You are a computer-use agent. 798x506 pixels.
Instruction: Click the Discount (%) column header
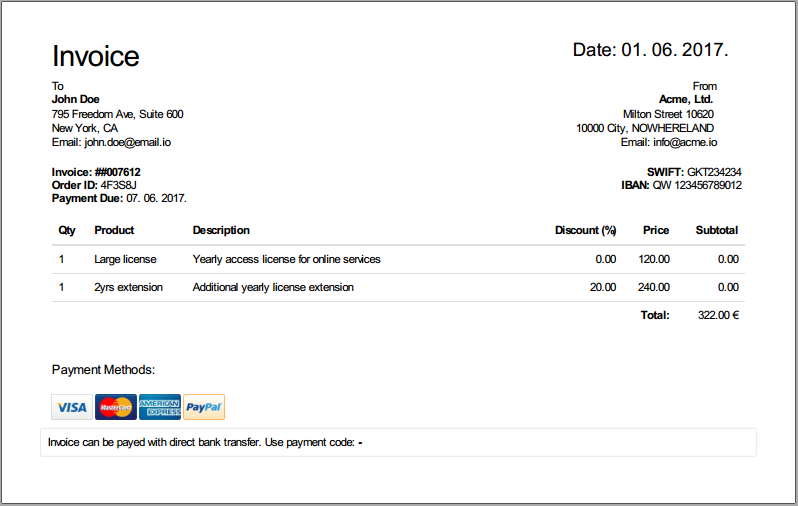pyautogui.click(x=585, y=230)
